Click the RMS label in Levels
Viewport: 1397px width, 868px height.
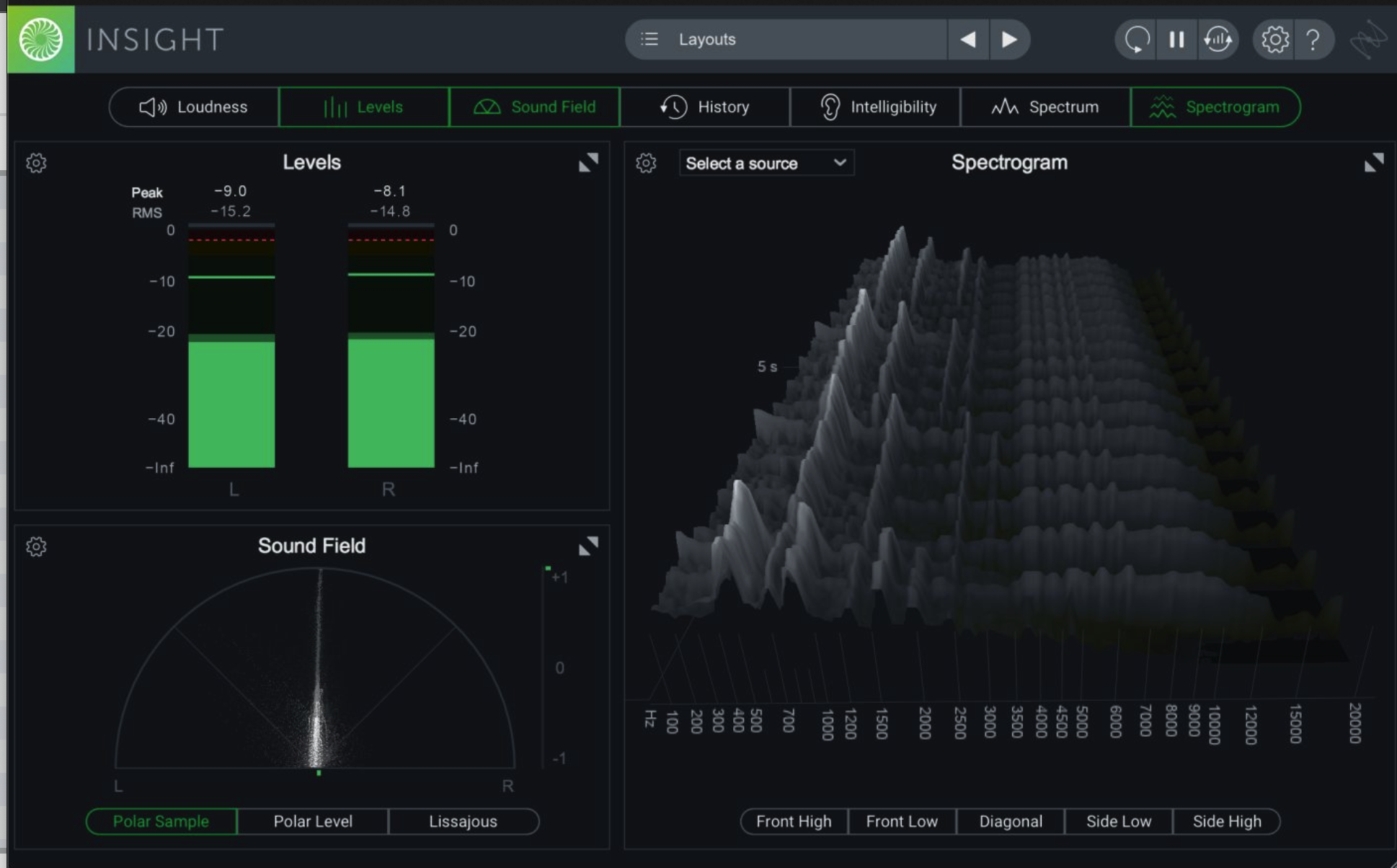tap(147, 213)
